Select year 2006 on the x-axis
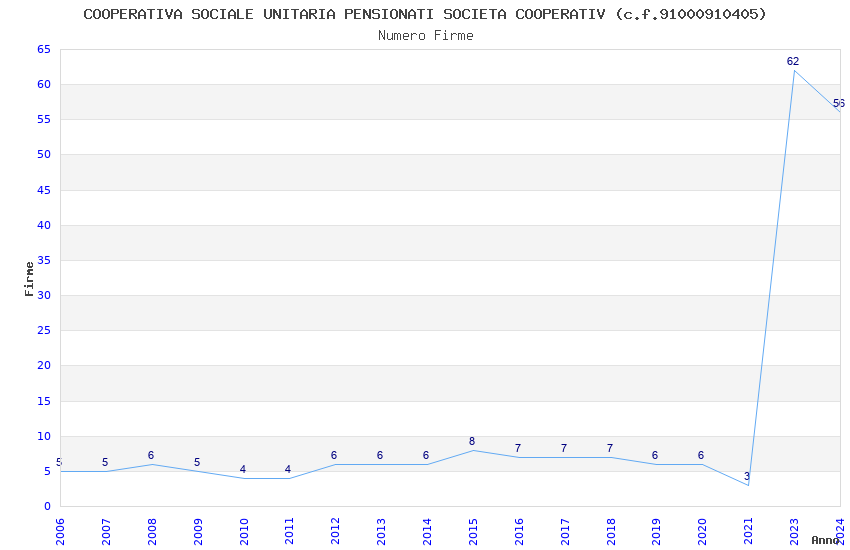The height and width of the screenshot is (550, 850). click(60, 530)
